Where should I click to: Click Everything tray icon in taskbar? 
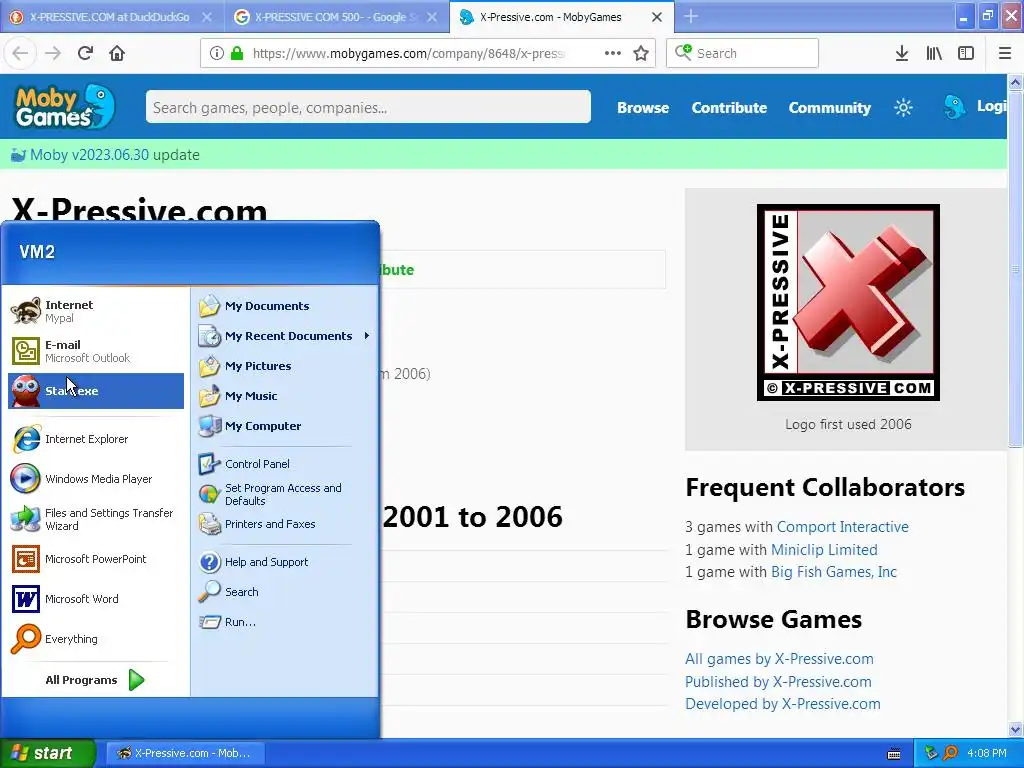(950, 753)
